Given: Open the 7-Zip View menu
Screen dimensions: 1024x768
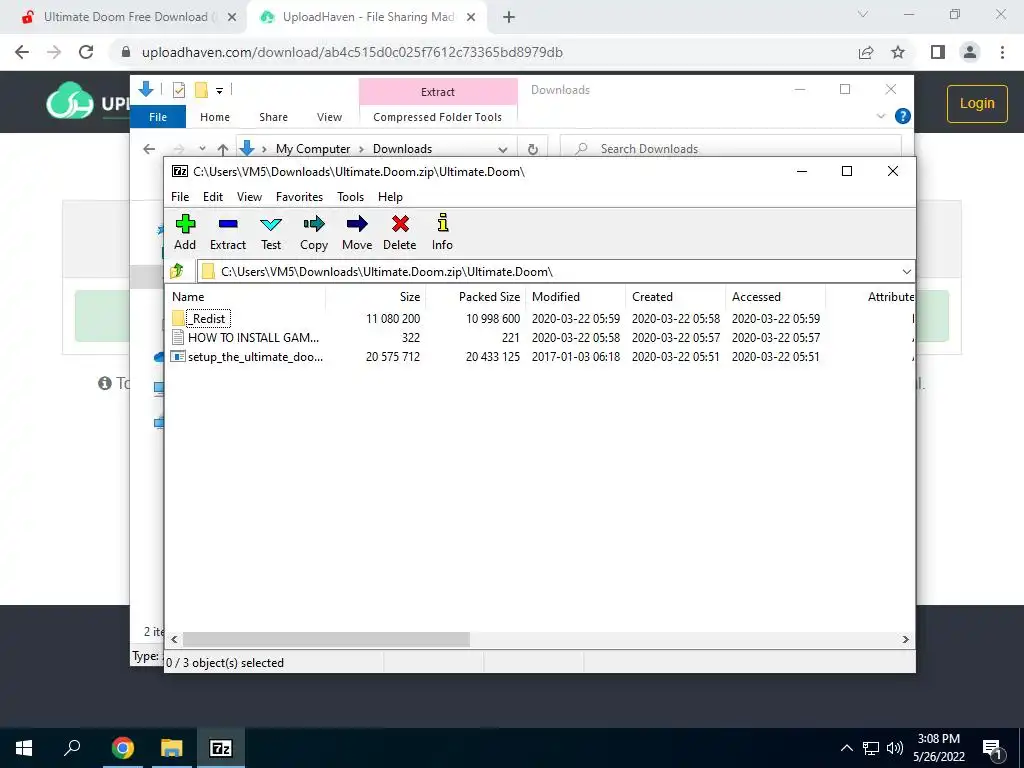Looking at the screenshot, I should click(x=249, y=197).
